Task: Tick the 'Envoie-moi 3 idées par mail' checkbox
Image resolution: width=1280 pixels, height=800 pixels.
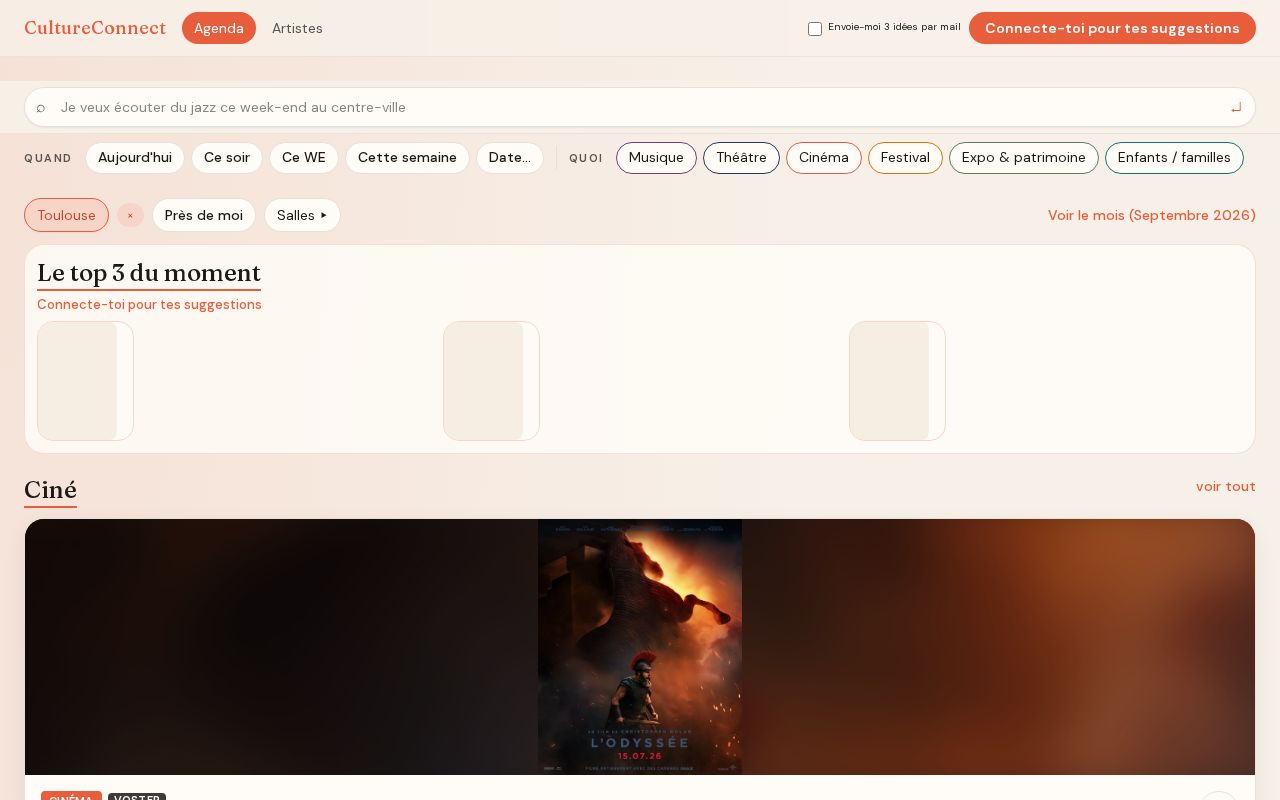Action: 815,29
